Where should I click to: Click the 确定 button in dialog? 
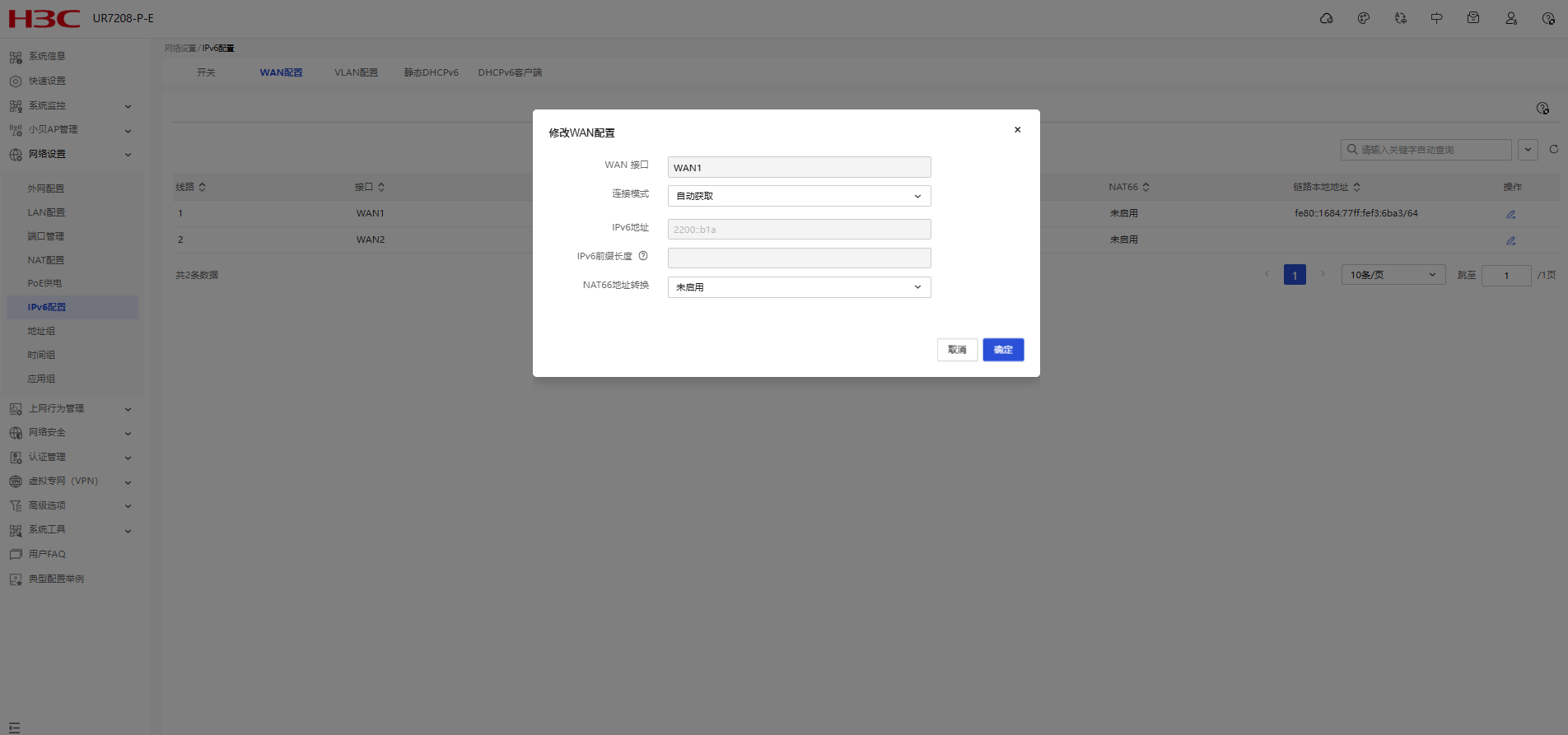[1003, 350]
